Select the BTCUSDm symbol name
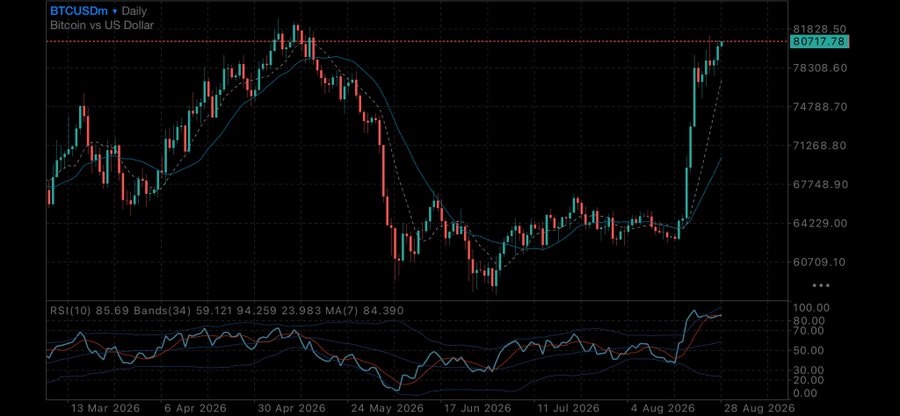Image resolution: width=900 pixels, height=416 pixels. click(x=79, y=11)
